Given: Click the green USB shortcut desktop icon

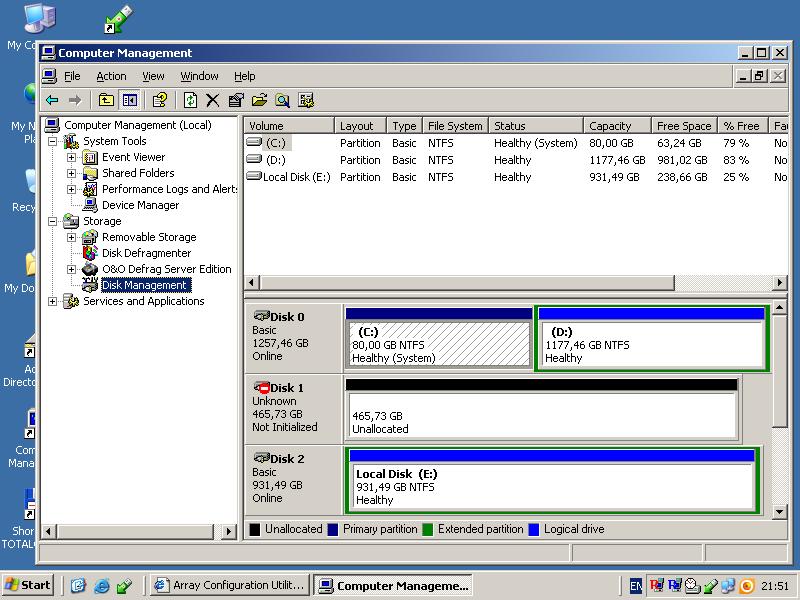Looking at the screenshot, I should tap(119, 19).
